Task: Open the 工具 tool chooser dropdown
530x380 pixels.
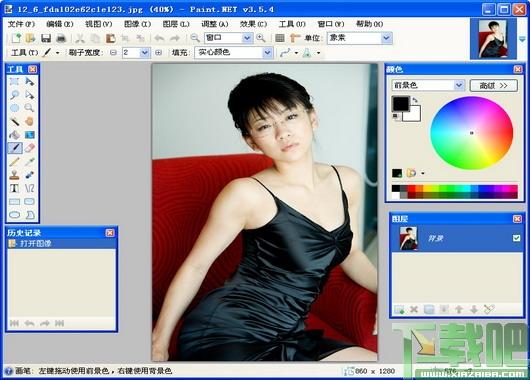Action: tap(57, 53)
